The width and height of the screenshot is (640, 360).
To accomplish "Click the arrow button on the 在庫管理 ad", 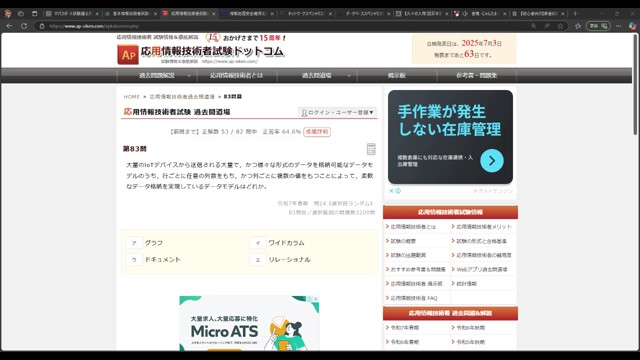I will [x=491, y=161].
